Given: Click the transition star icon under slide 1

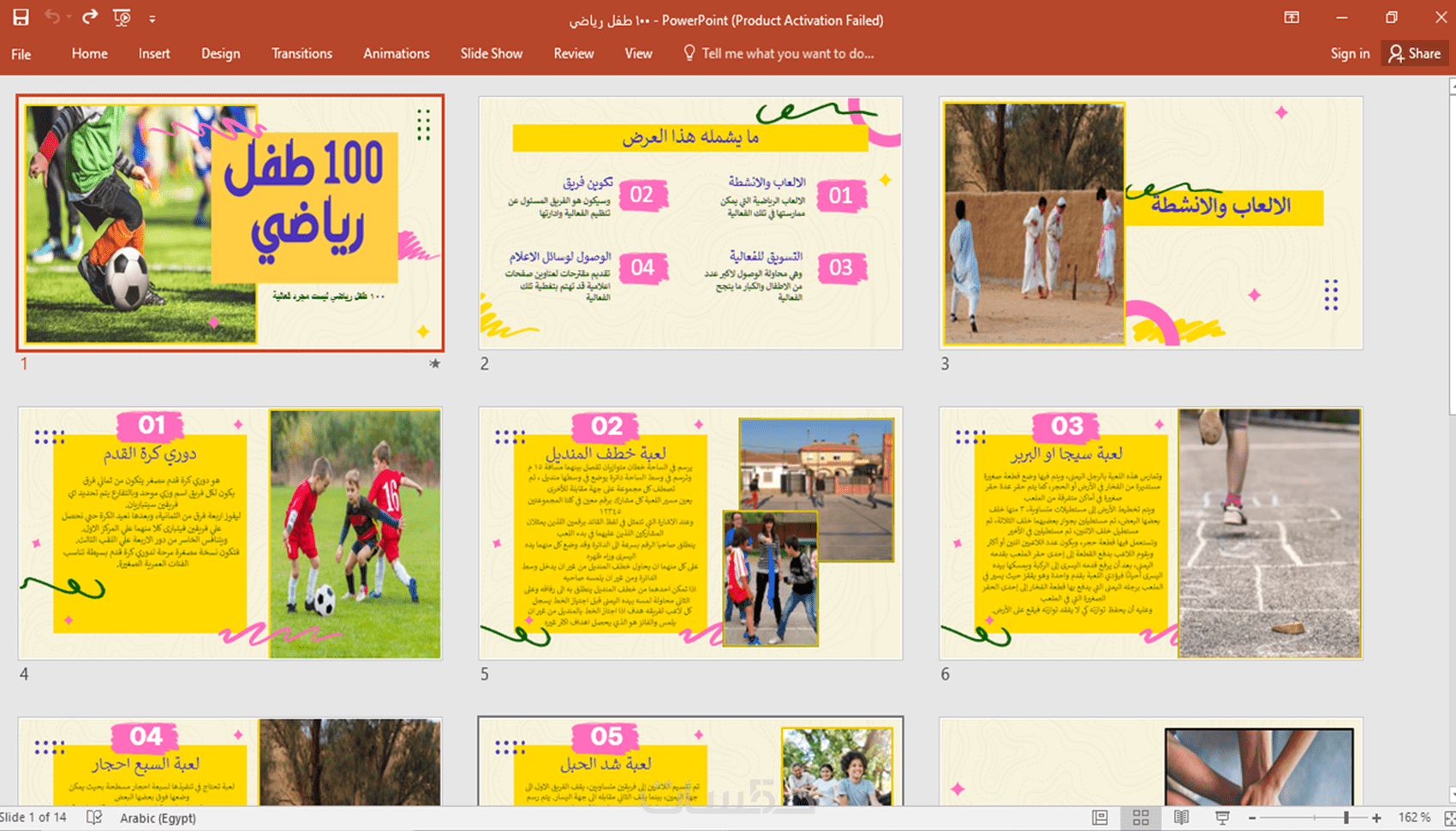Looking at the screenshot, I should click(x=435, y=363).
